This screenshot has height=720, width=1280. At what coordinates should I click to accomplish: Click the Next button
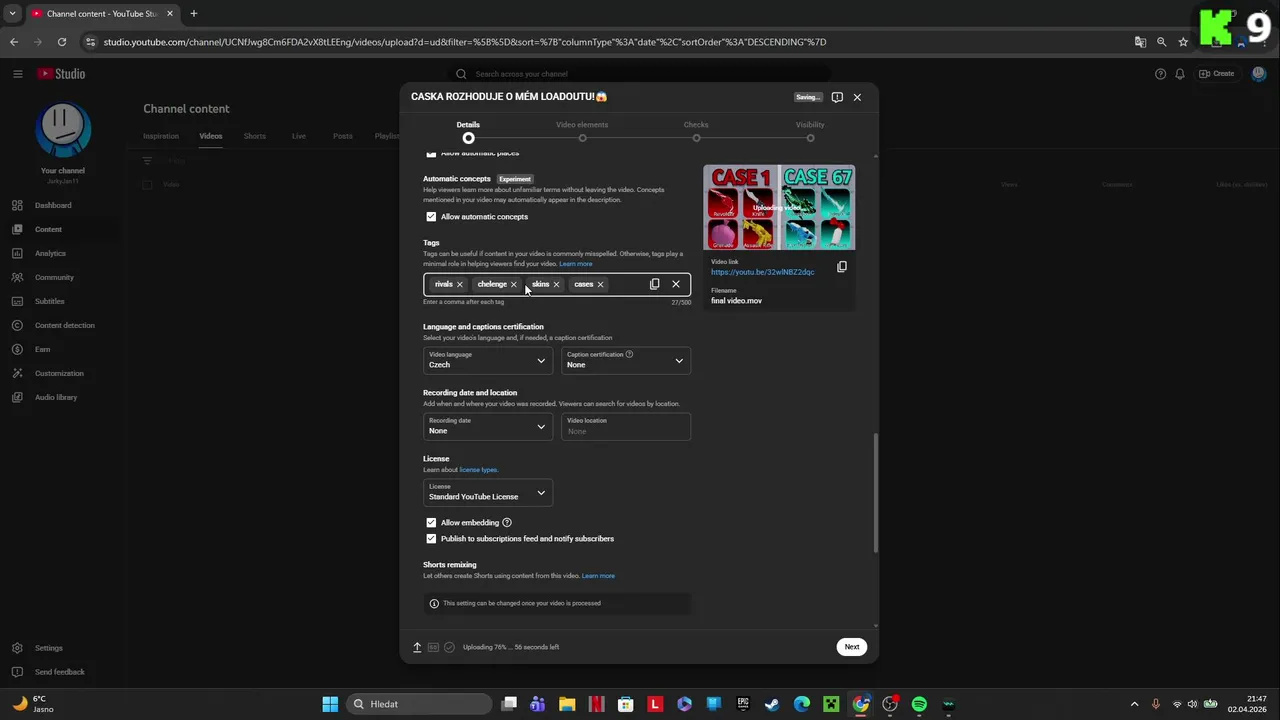(852, 647)
